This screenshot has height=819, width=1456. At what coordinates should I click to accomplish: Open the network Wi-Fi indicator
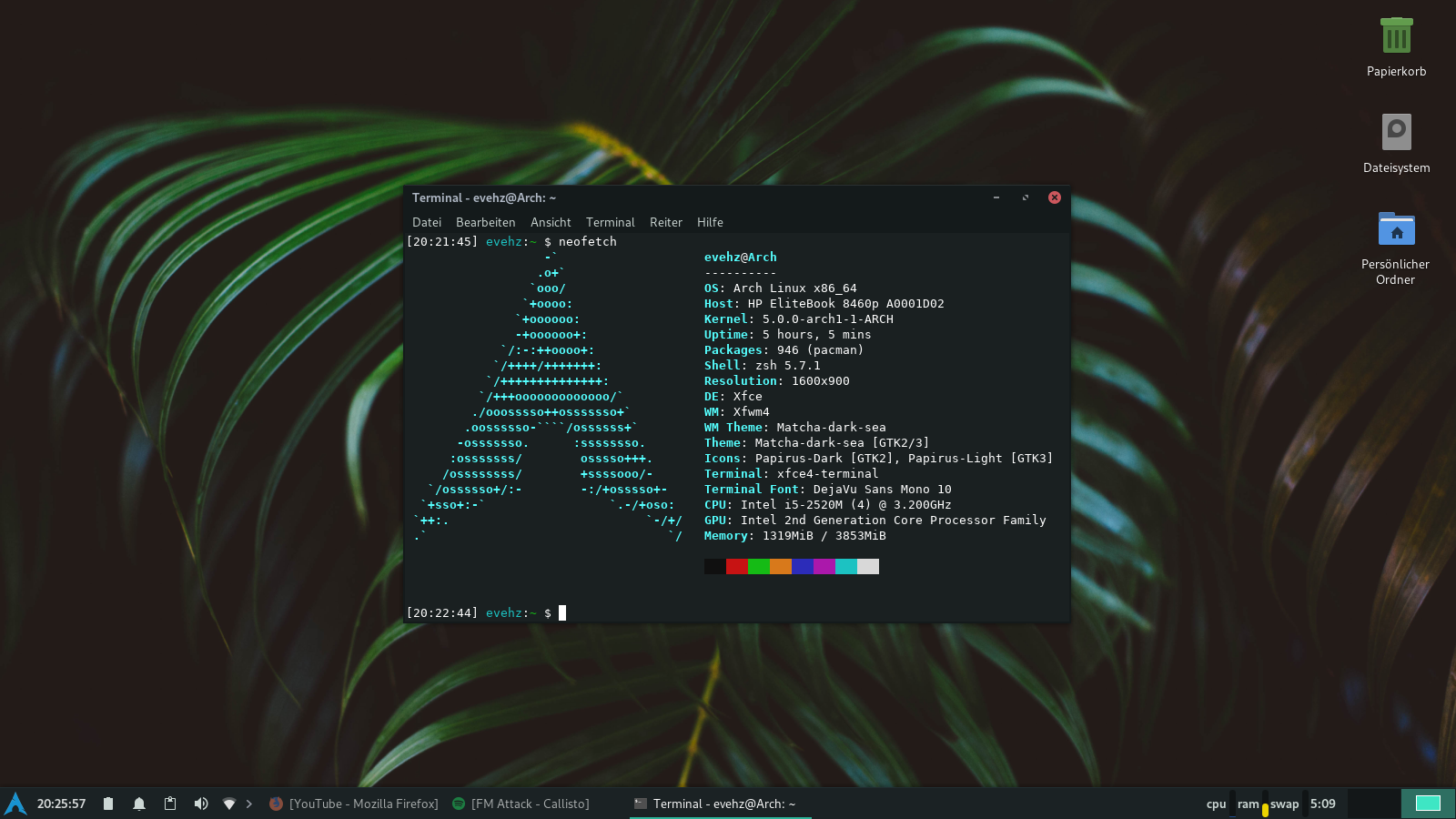pos(229,804)
